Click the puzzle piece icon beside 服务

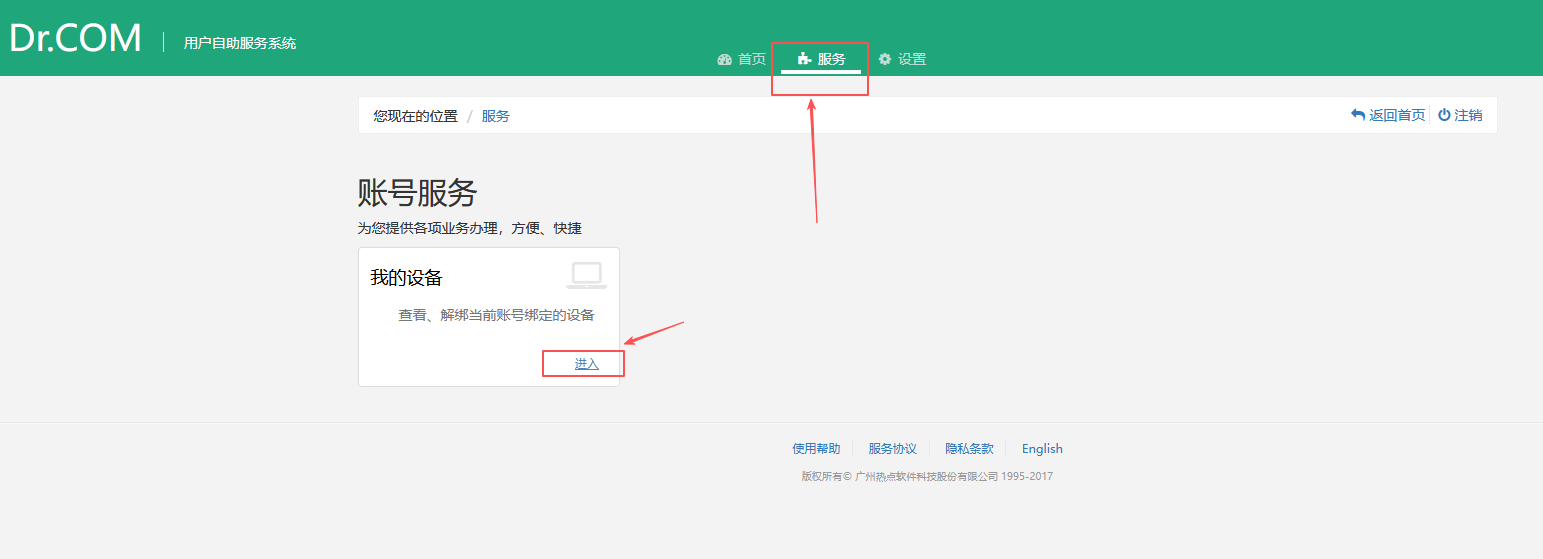[804, 60]
